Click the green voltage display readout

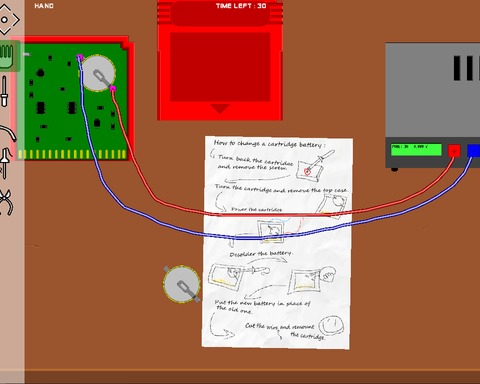416,150
